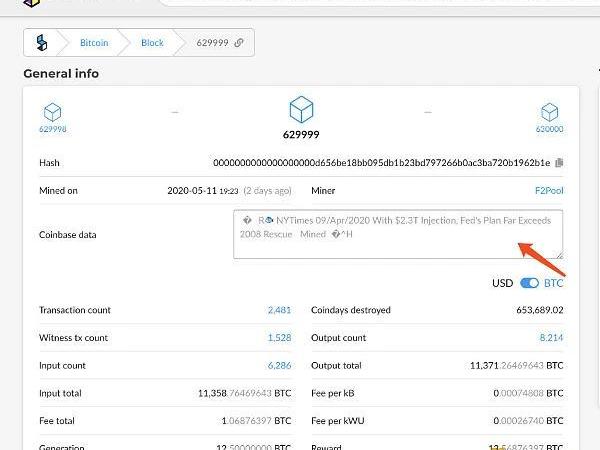Select the 629999 breadcrumb item
The image size is (600, 450).
tap(212, 43)
